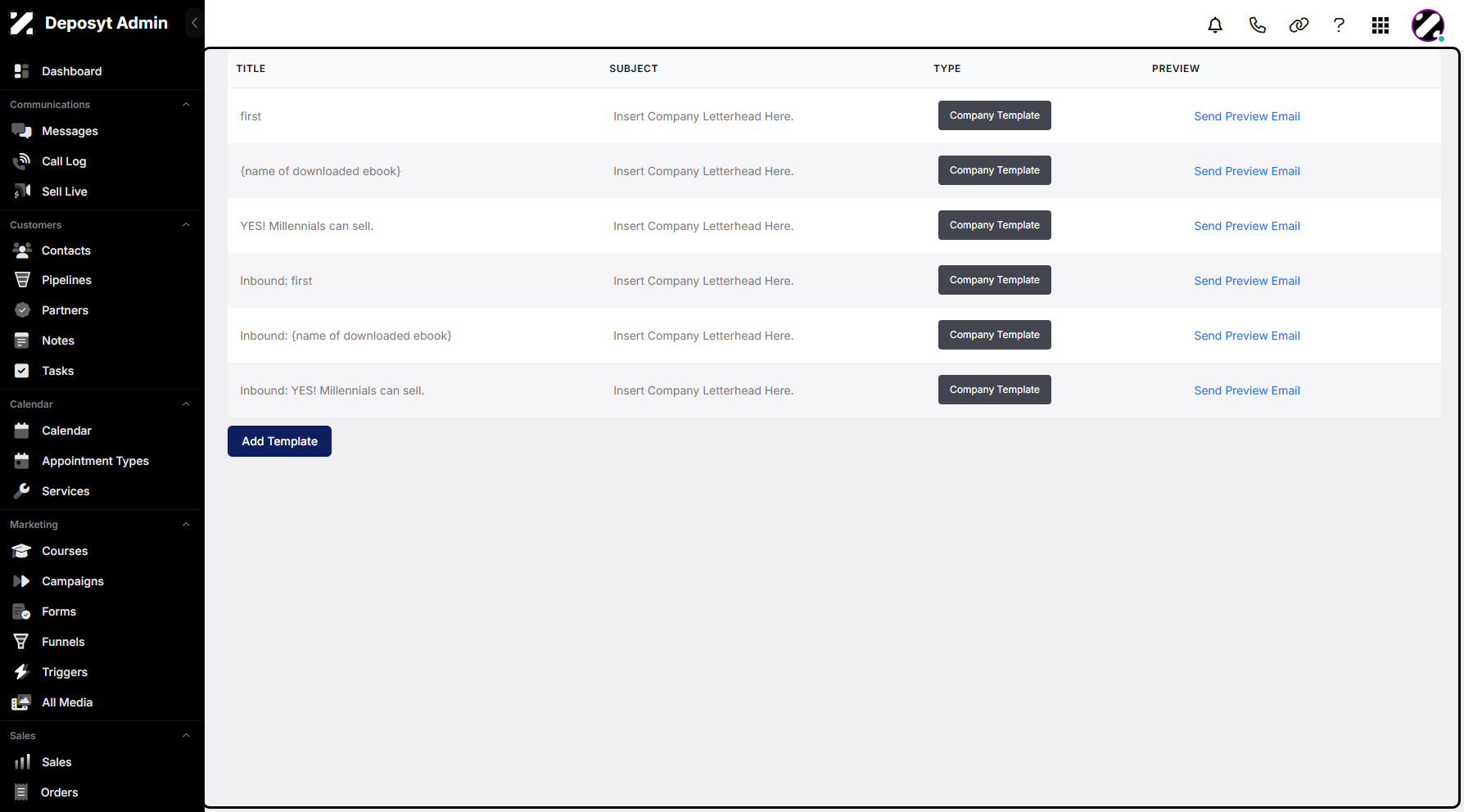
Task: Click the Forms icon
Action: tap(22, 611)
